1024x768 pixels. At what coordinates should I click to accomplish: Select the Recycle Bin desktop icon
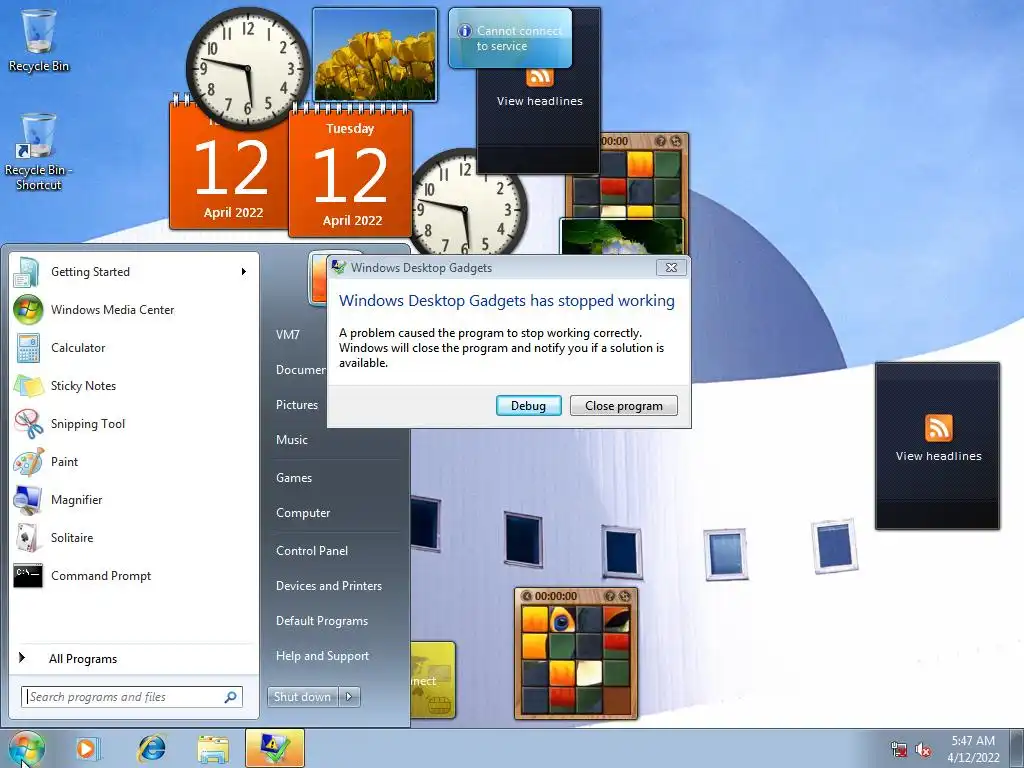(x=39, y=40)
